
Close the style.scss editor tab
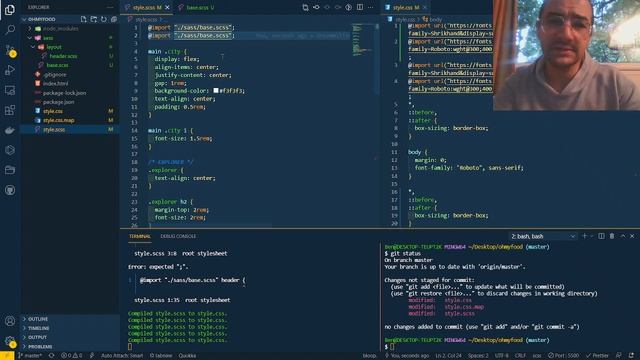click(x=167, y=7)
